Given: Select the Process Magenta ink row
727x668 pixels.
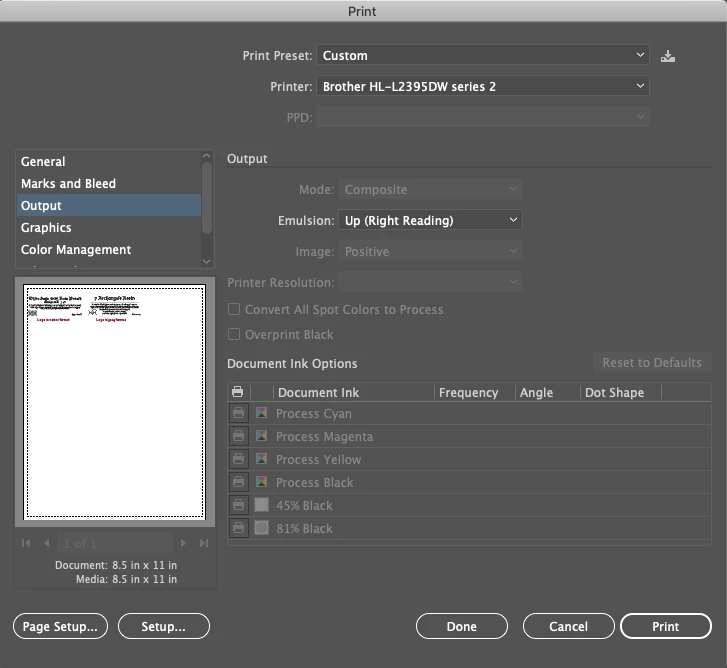Looking at the screenshot, I should (469, 436).
